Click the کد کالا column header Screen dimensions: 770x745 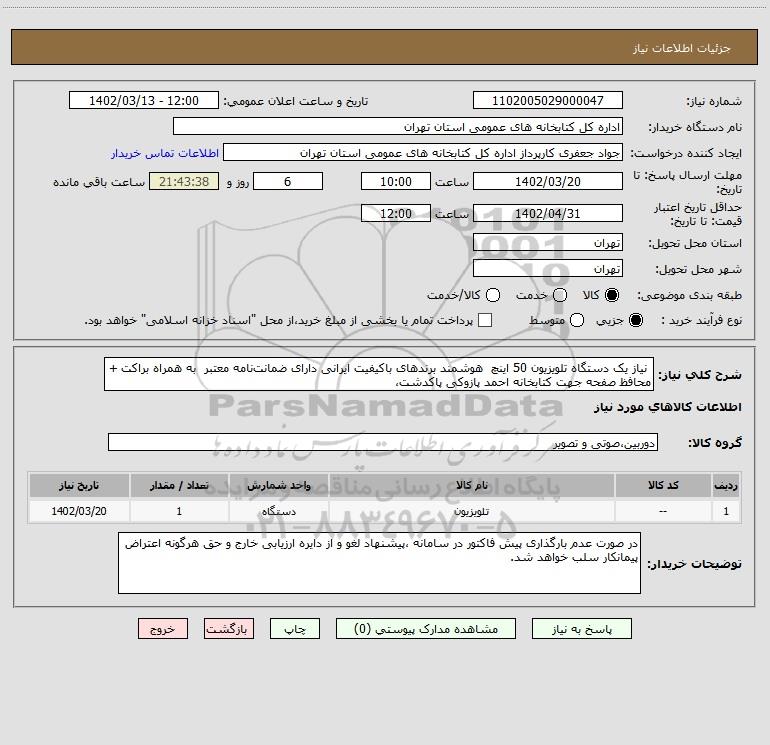[663, 485]
